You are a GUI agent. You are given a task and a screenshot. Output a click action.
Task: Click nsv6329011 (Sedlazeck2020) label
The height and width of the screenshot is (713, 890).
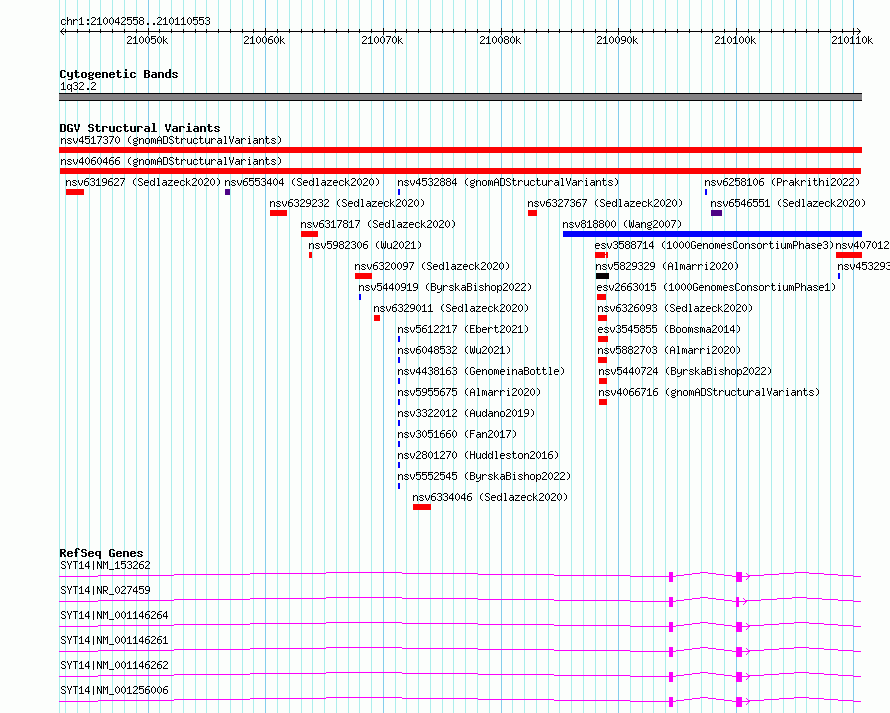click(x=451, y=308)
